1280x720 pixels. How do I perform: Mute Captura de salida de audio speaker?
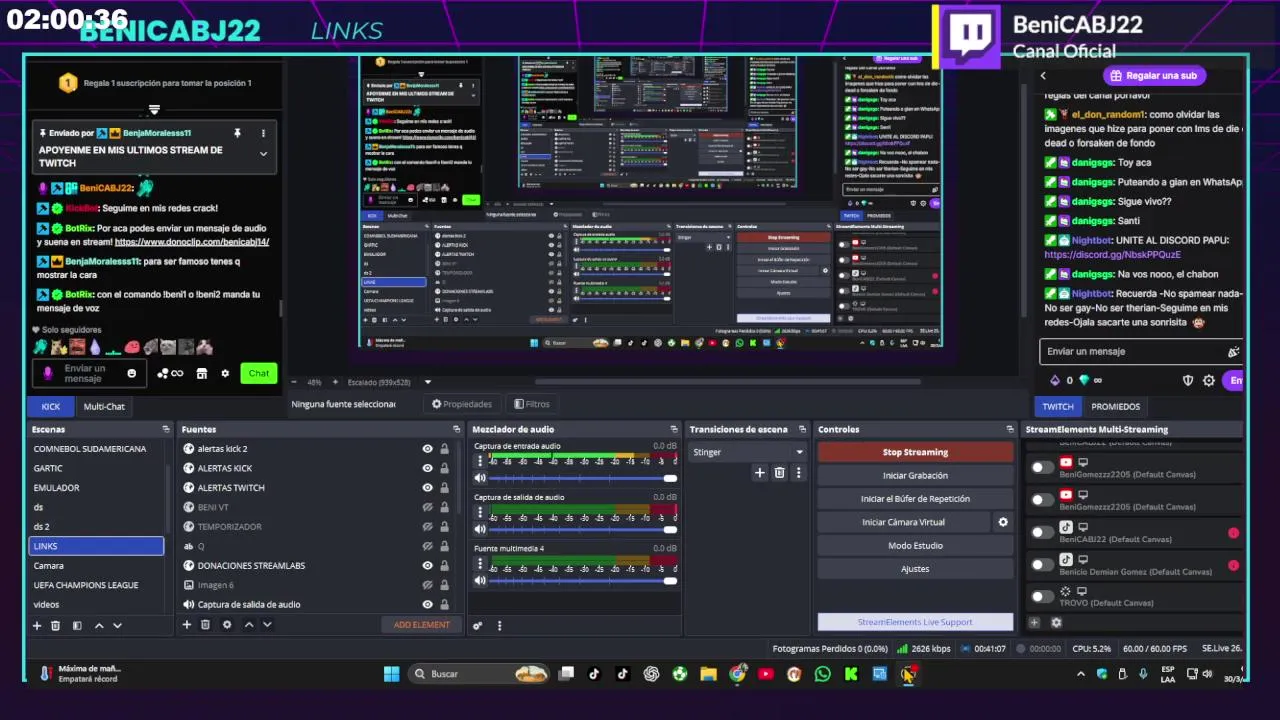tap(480, 529)
